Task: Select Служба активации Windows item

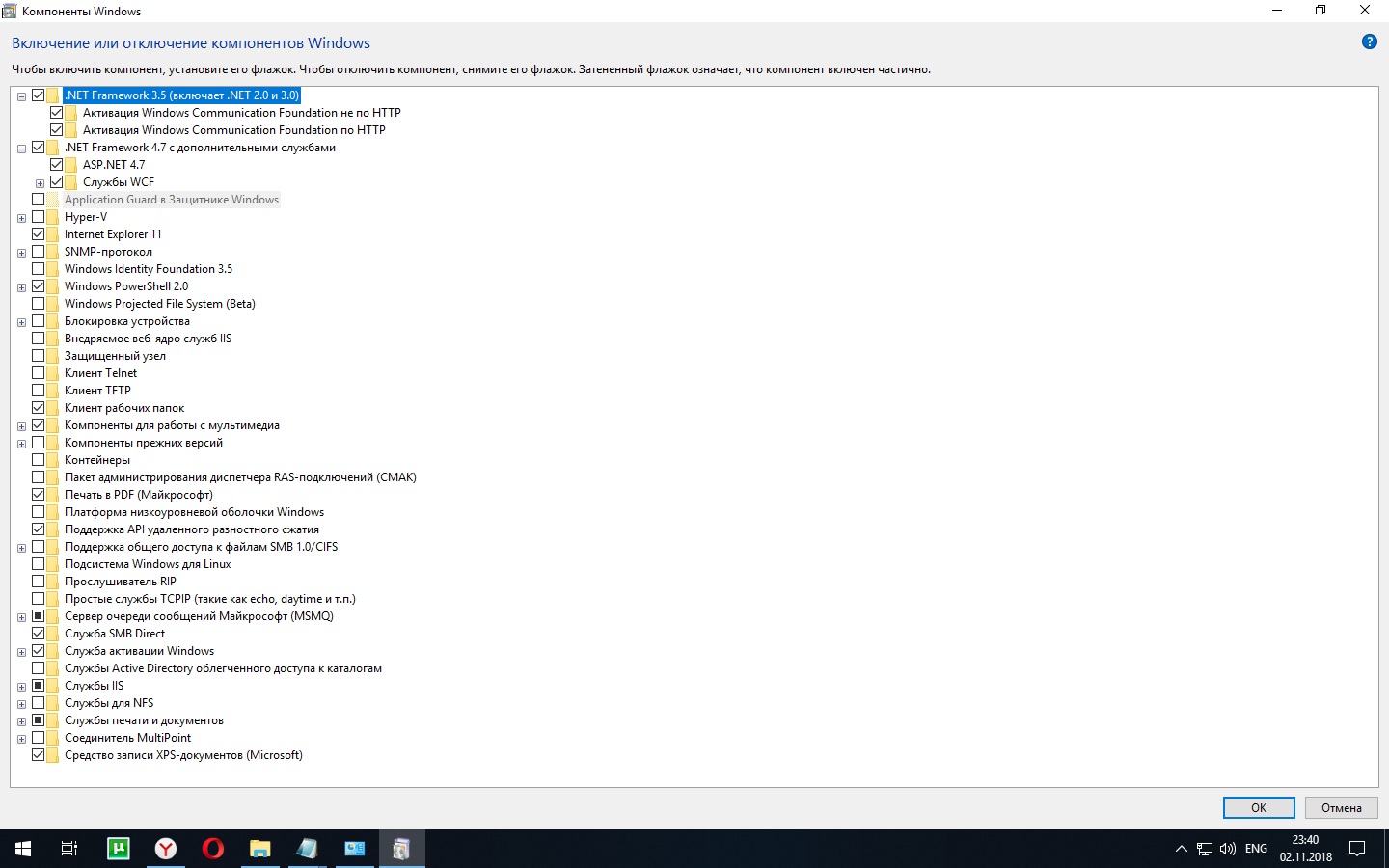Action: pos(140,651)
